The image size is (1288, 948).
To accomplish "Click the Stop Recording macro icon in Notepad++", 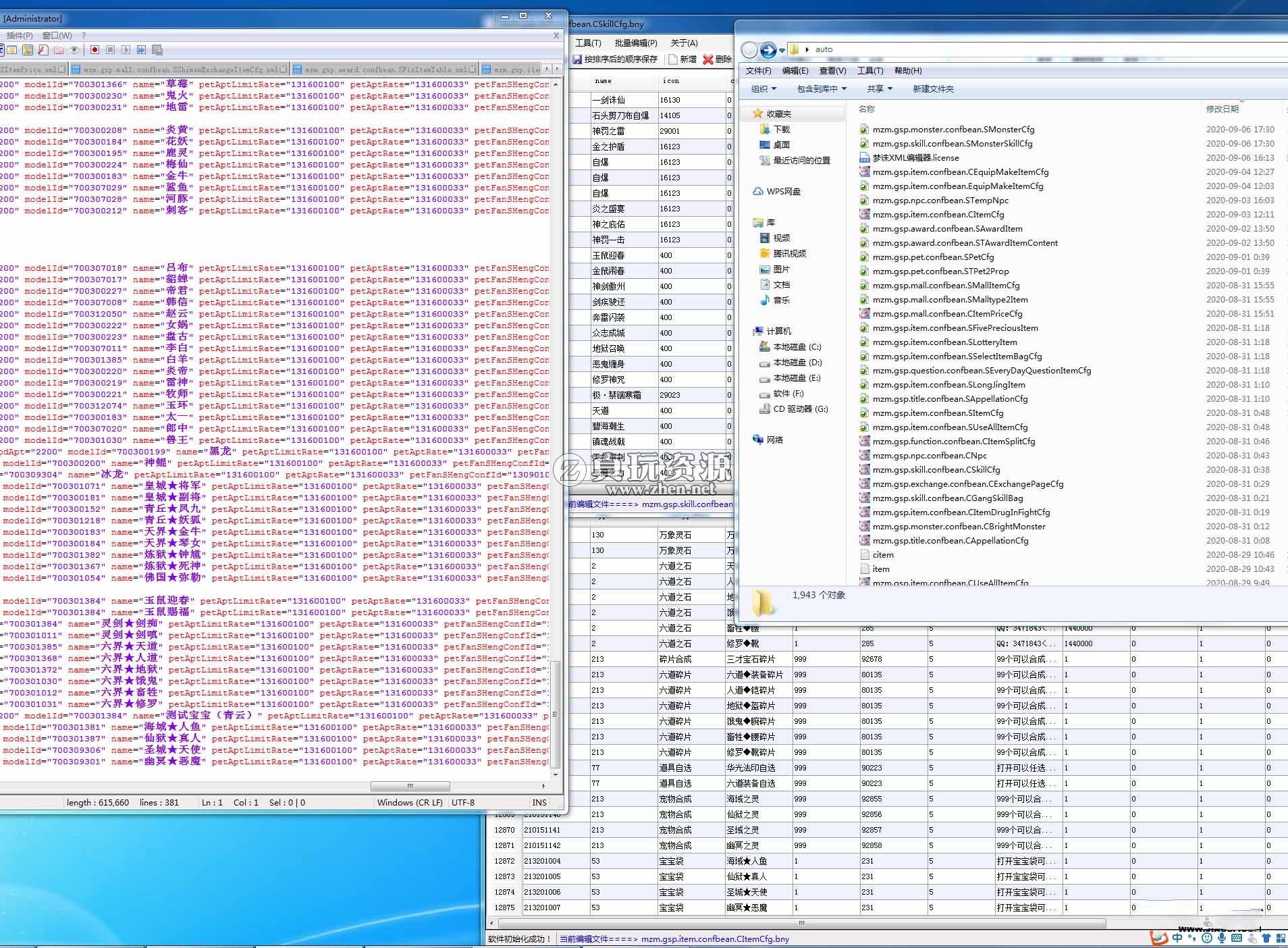I will pos(110,50).
